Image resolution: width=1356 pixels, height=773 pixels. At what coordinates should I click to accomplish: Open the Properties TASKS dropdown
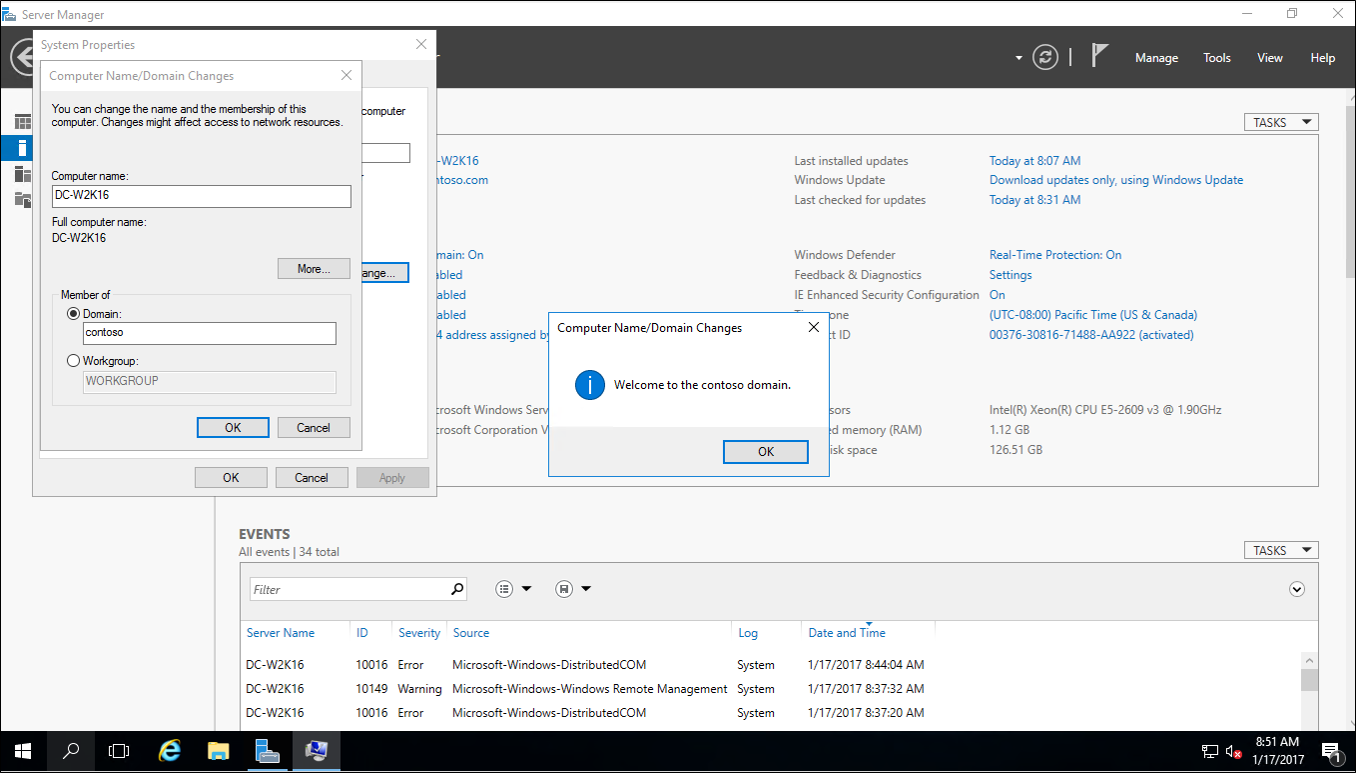(1281, 122)
